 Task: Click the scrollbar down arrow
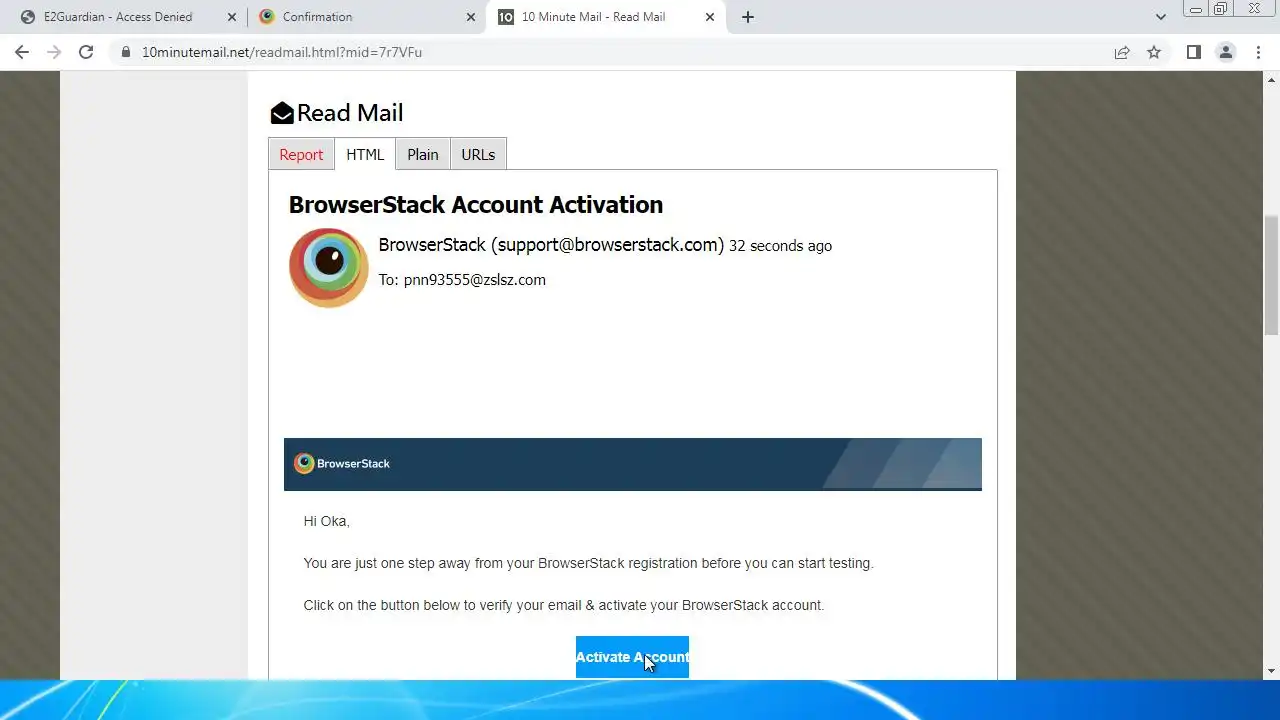(1272, 671)
